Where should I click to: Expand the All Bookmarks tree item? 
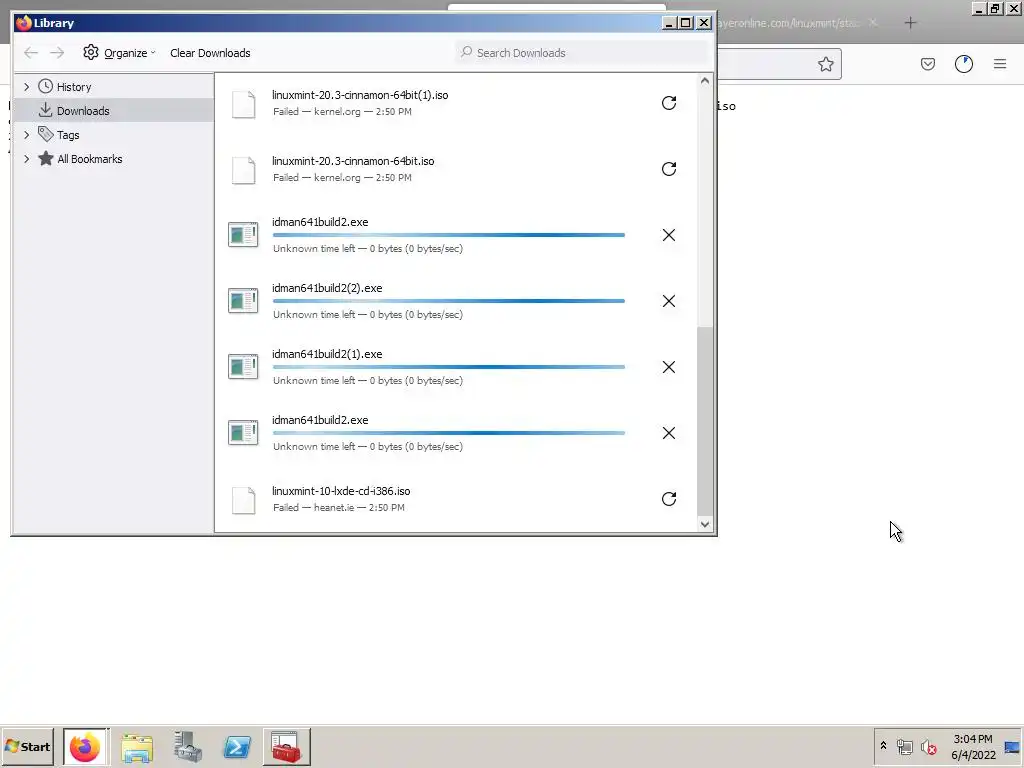pos(26,159)
